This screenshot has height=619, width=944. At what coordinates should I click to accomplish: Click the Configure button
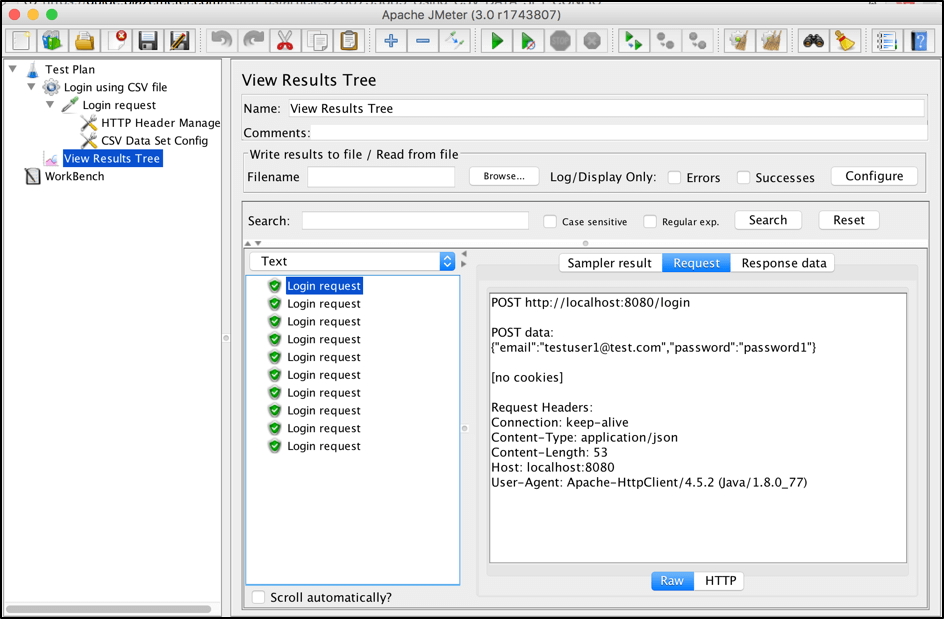pyautogui.click(x=874, y=176)
